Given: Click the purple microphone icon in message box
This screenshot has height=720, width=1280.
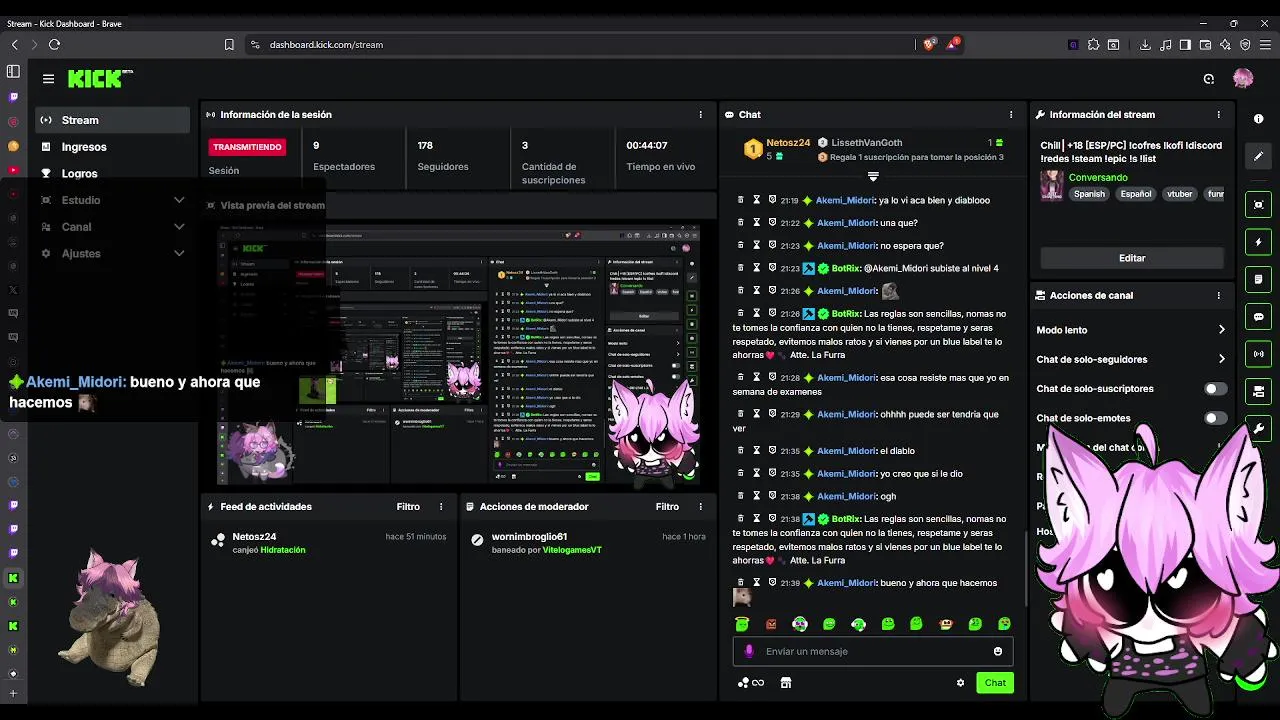Looking at the screenshot, I should point(749,651).
